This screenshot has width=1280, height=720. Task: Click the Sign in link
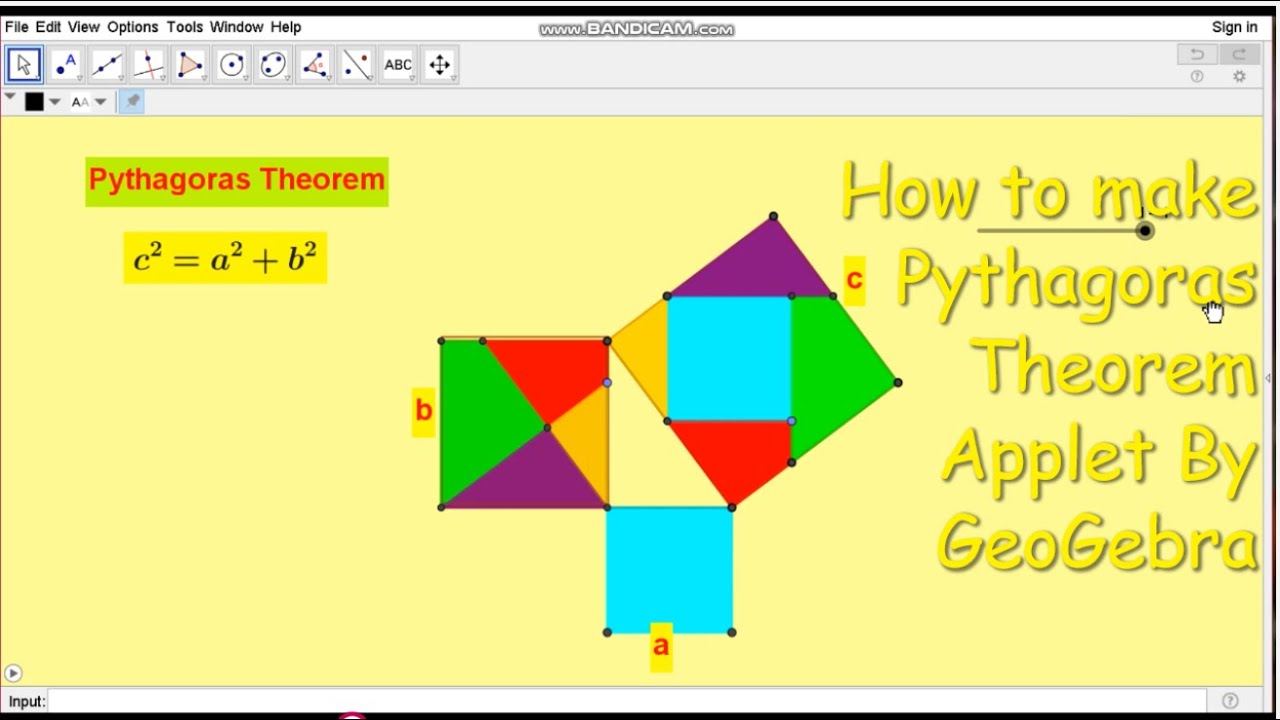[x=1235, y=27]
